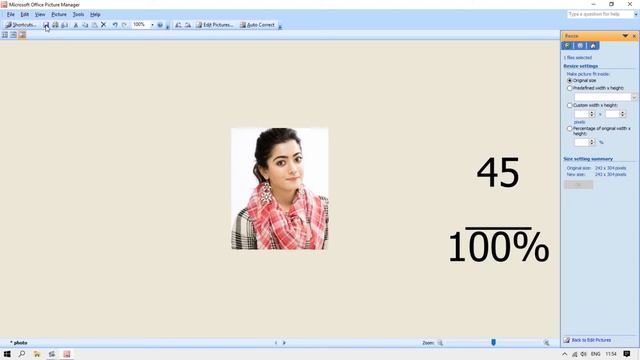Select Custom width x height option

[x=570, y=105]
